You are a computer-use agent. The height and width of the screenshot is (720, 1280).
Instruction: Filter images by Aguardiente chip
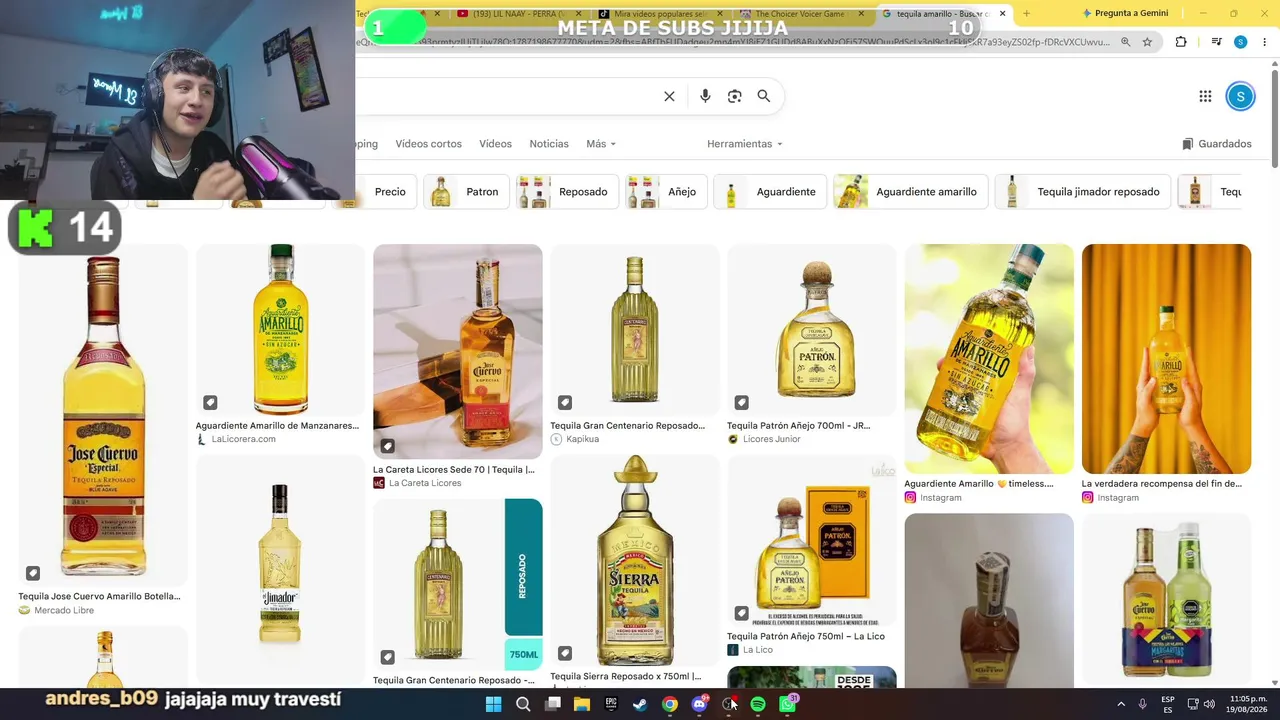pos(770,192)
